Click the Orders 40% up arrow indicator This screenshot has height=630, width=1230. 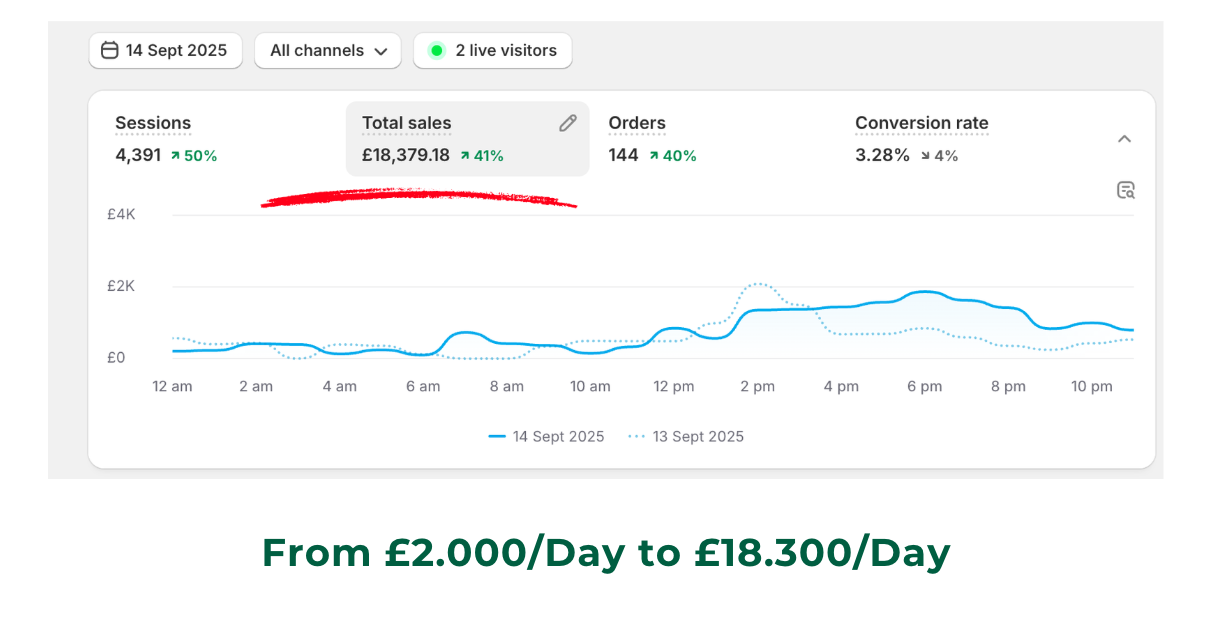pyautogui.click(x=654, y=156)
